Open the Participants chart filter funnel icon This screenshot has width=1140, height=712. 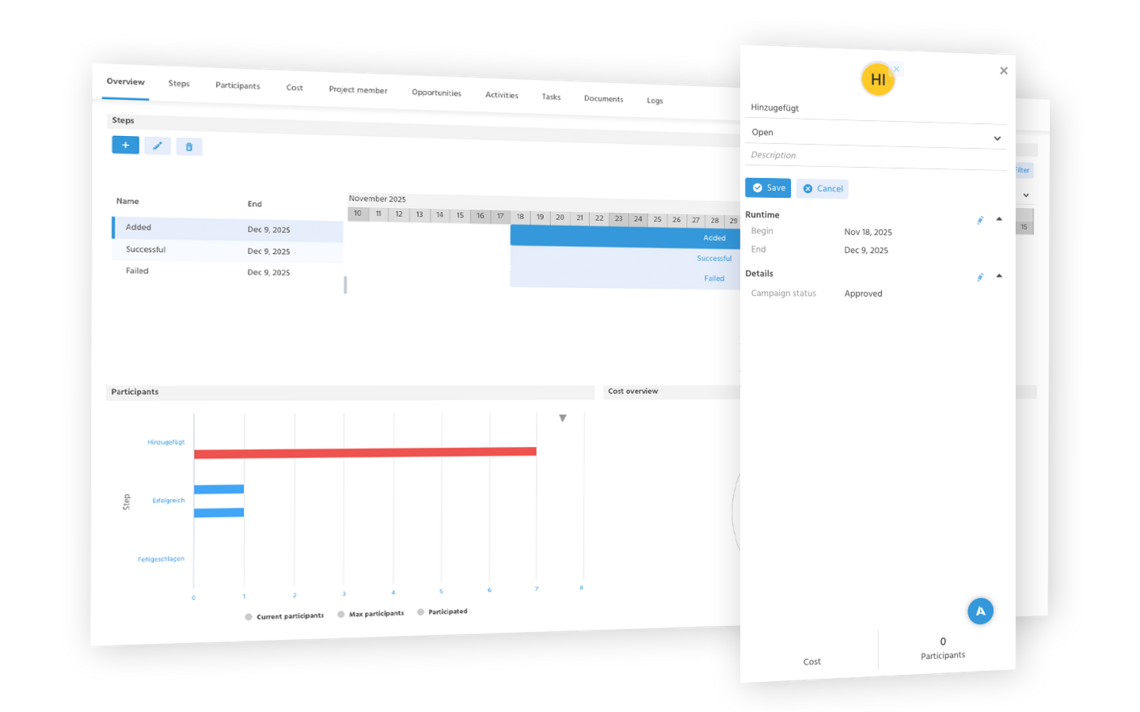click(562, 418)
